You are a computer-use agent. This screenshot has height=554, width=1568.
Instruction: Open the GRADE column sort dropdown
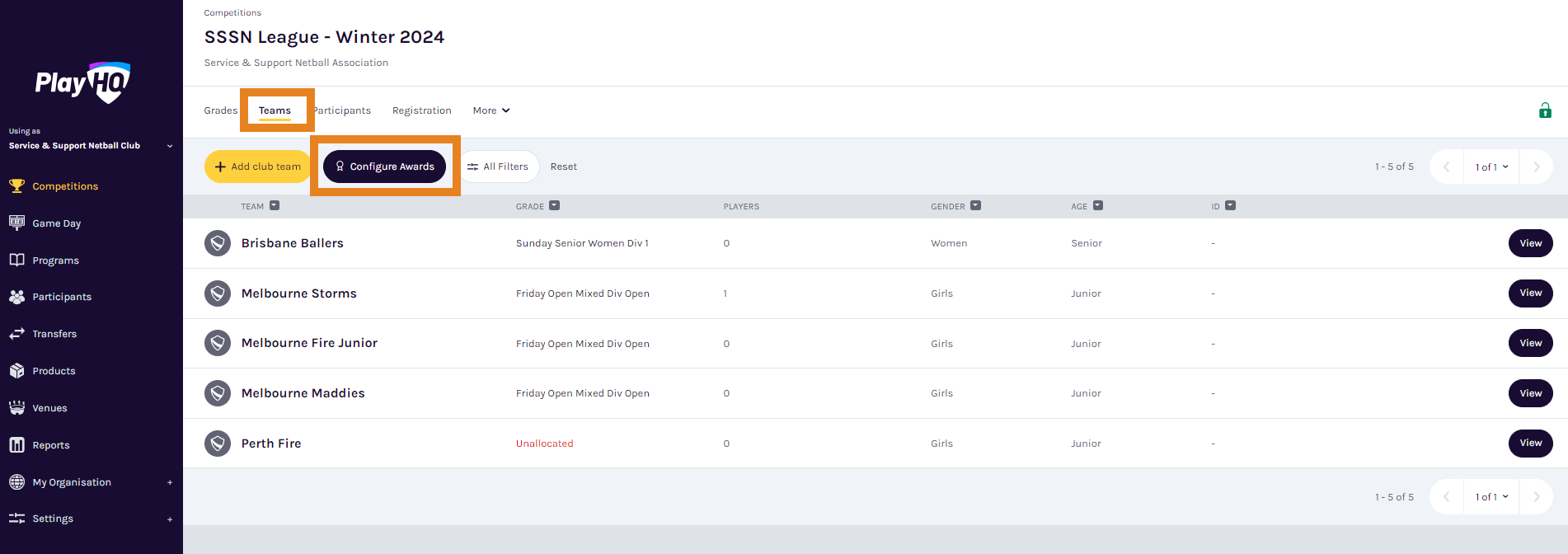pyautogui.click(x=555, y=206)
